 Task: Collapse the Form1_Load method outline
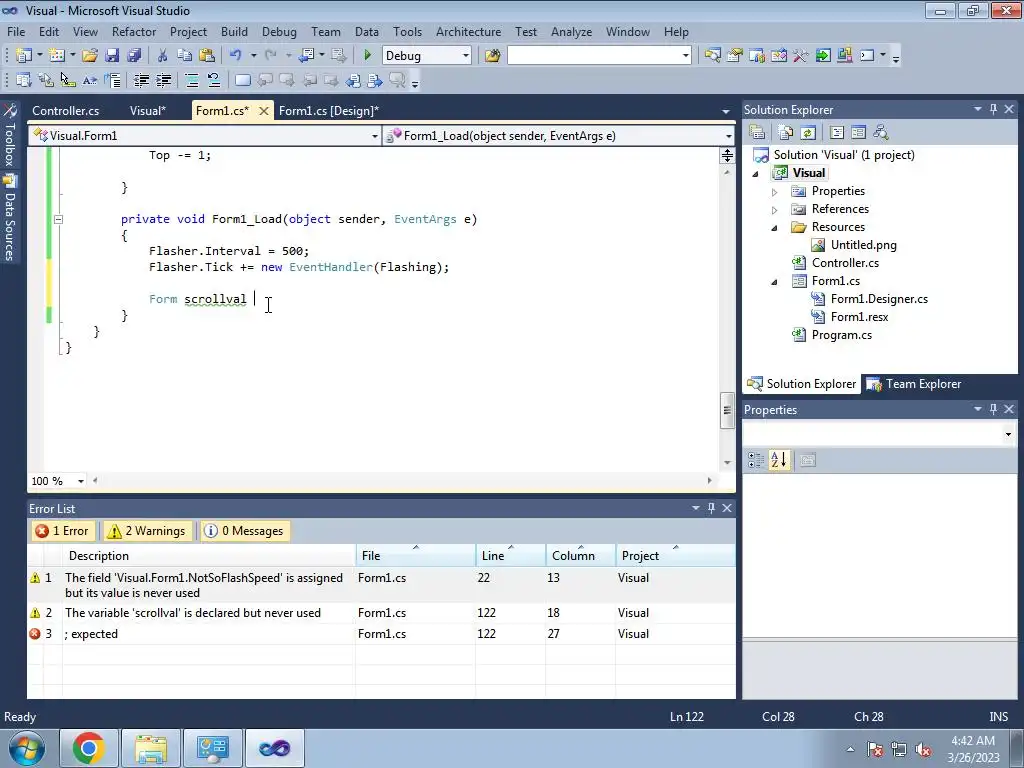58,219
